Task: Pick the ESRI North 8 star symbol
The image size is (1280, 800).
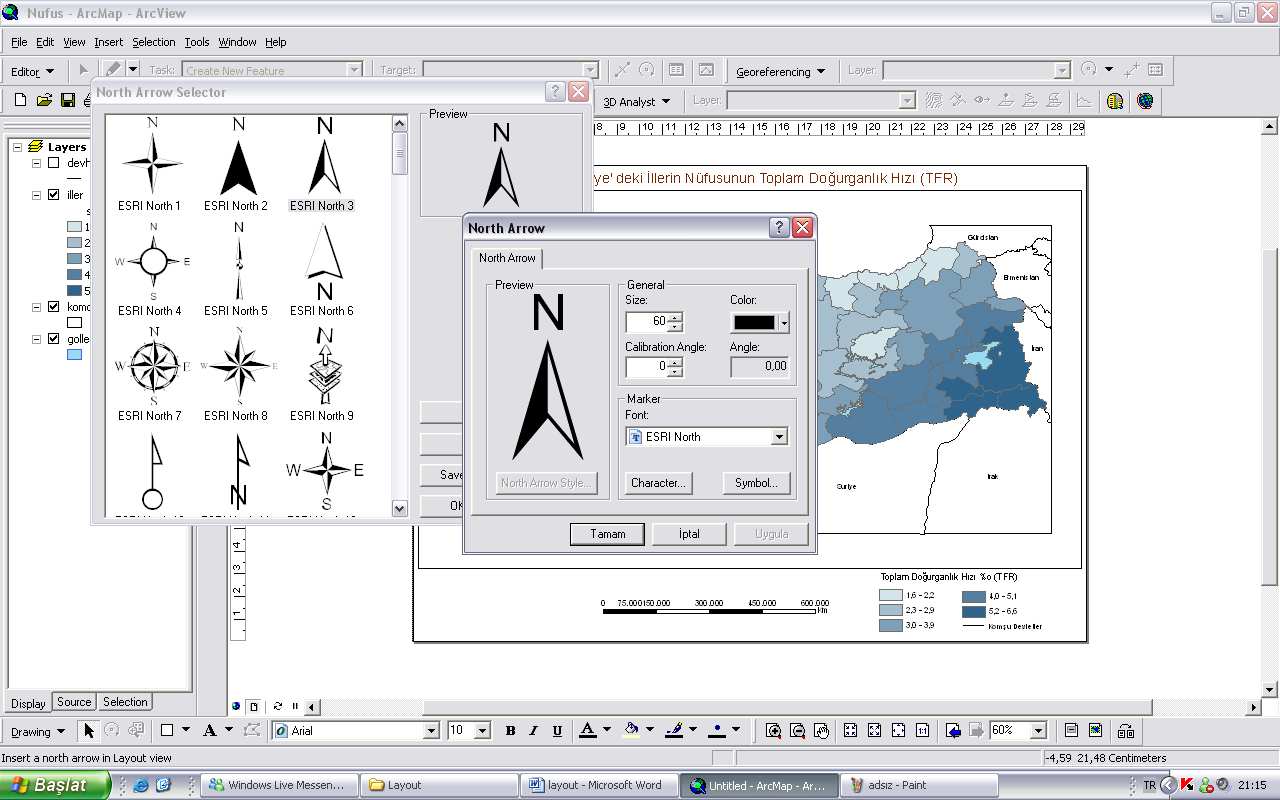Action: [236, 375]
